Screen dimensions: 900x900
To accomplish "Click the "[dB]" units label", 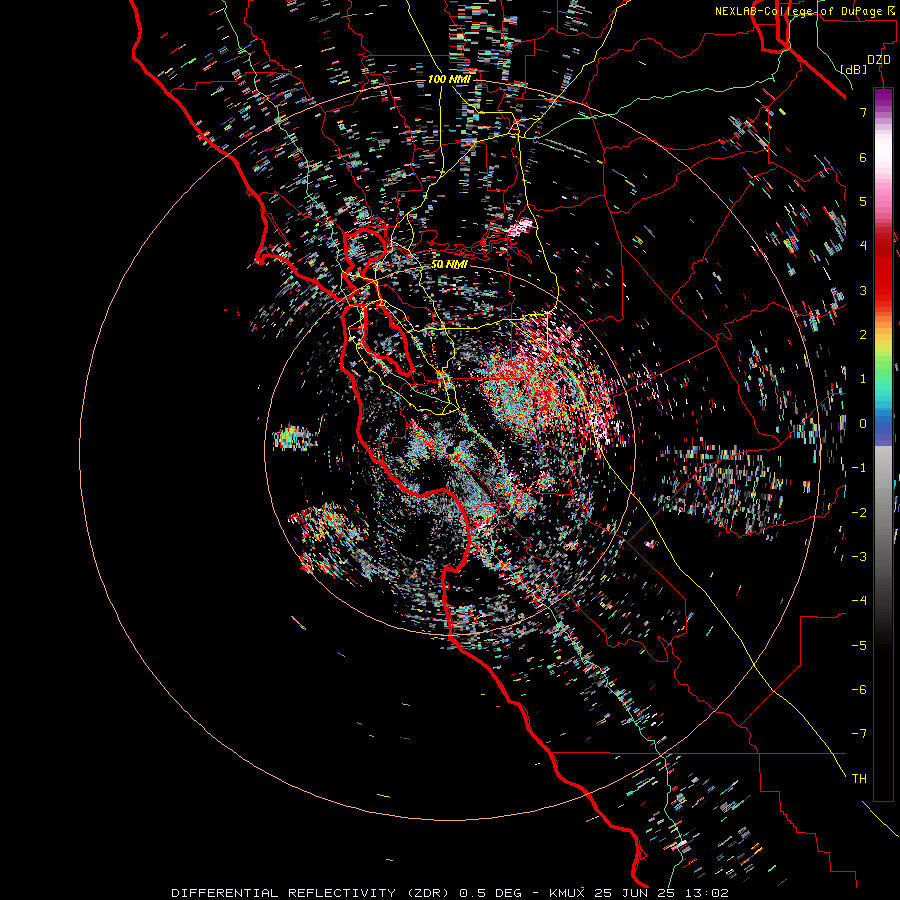I will pyautogui.click(x=854, y=69).
